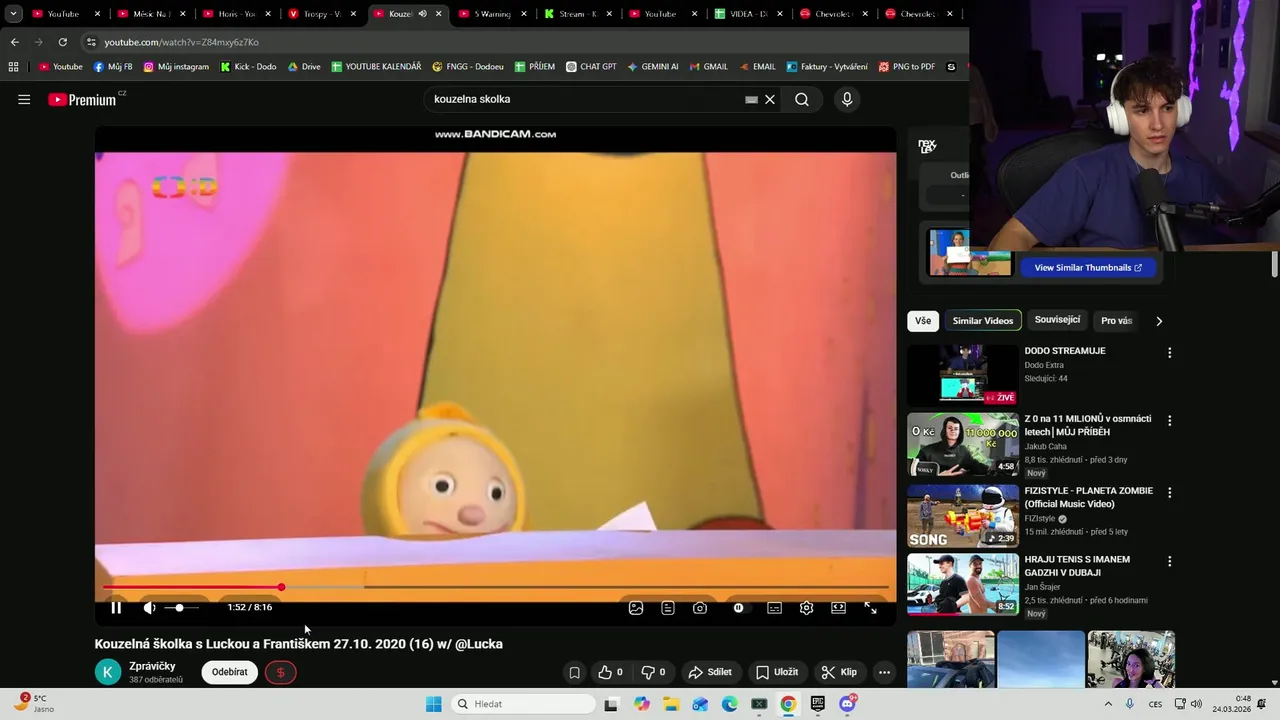Click the image icon in player controls
Screen dimensions: 1280x720
636,607
